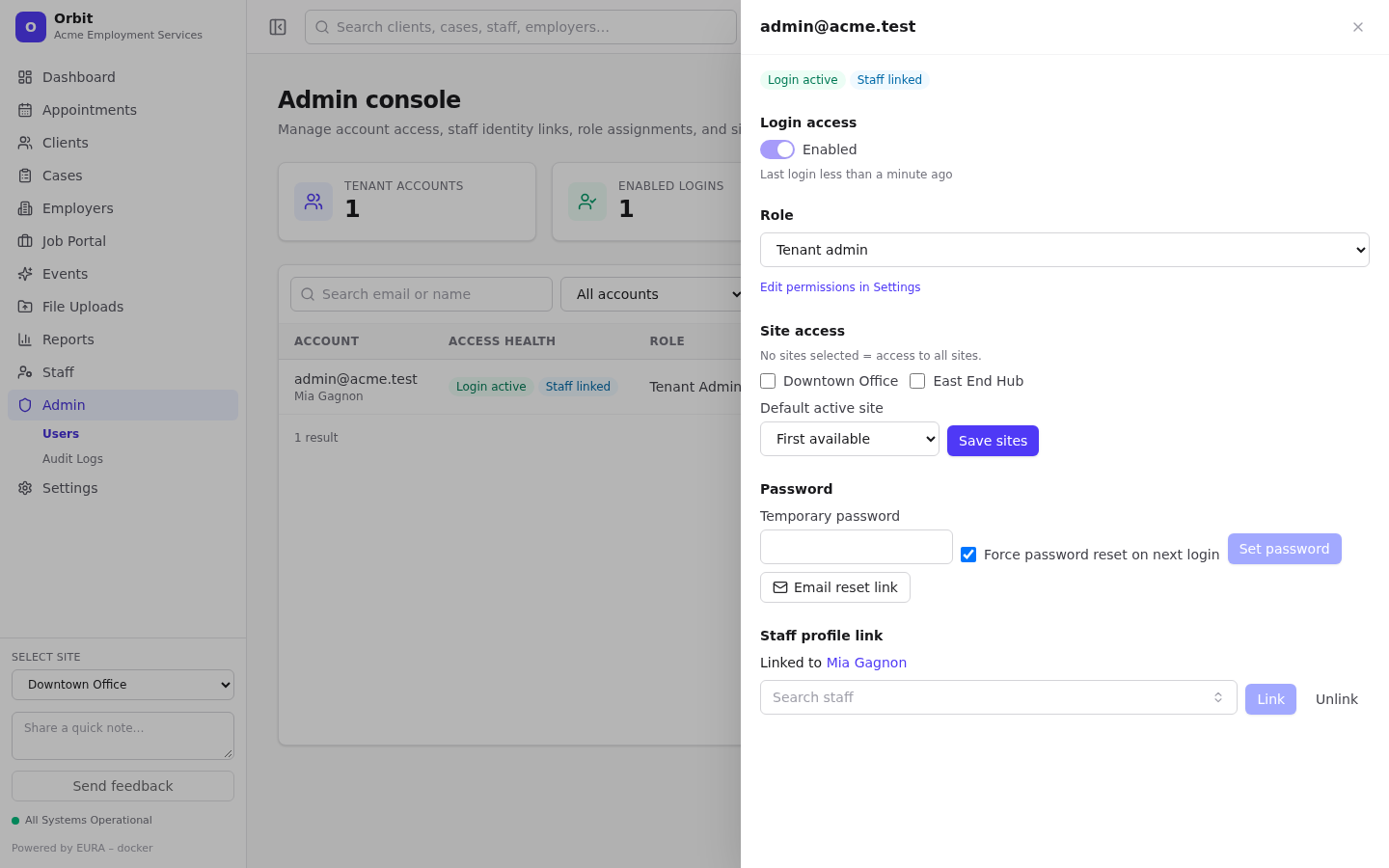The image size is (1389, 868).
Task: Check the Downtown Office site checkbox
Action: coord(768,381)
